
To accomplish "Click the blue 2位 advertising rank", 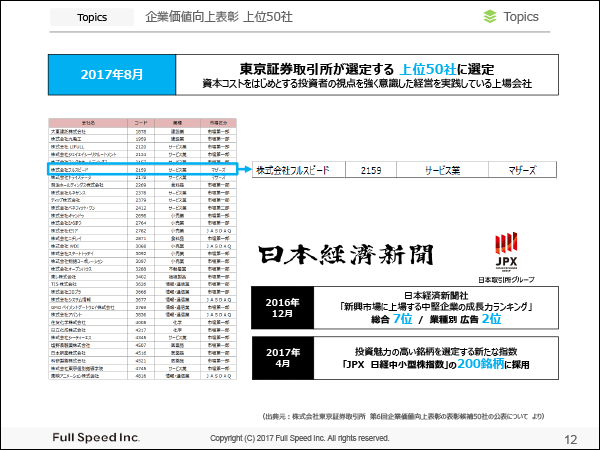I will click(x=491, y=319).
